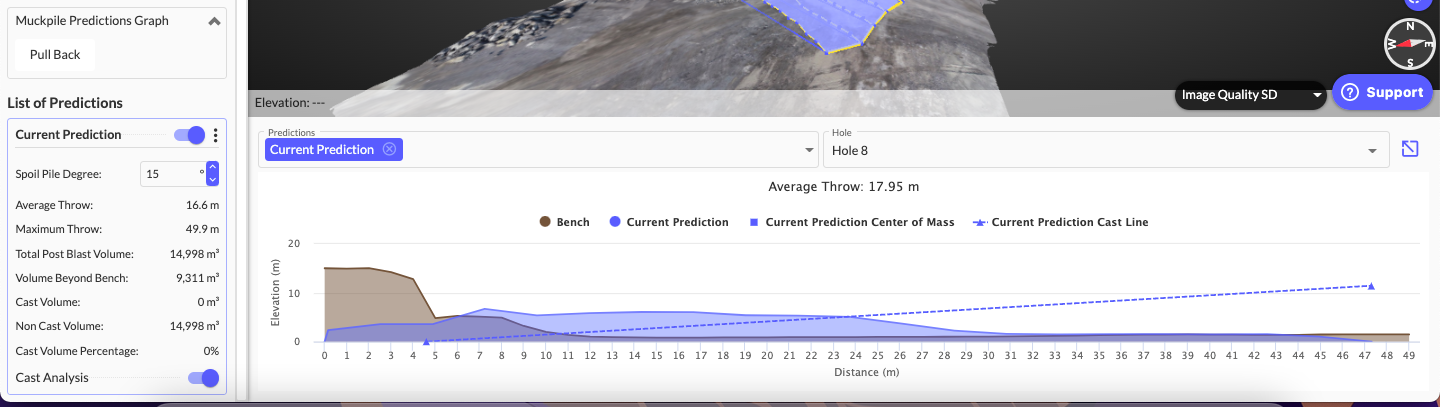Expand the graph with the pop-out icon

[1410, 149]
